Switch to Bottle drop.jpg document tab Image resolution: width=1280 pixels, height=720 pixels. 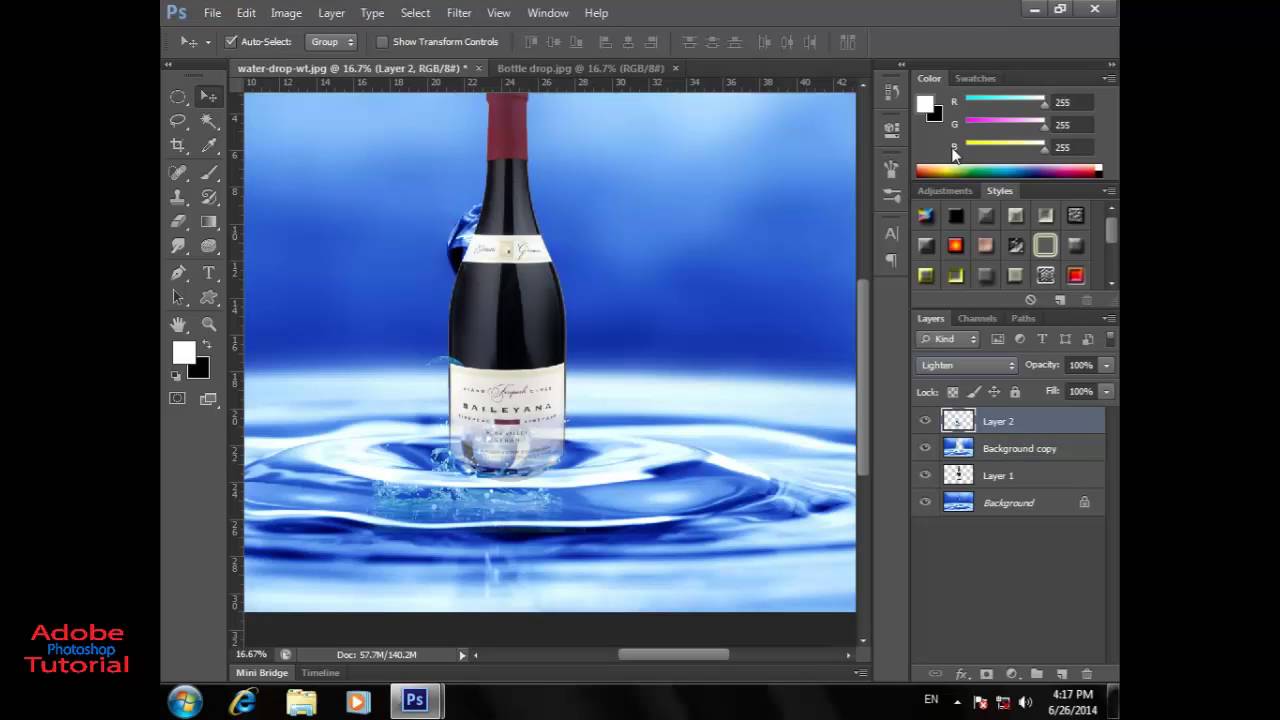(x=580, y=68)
